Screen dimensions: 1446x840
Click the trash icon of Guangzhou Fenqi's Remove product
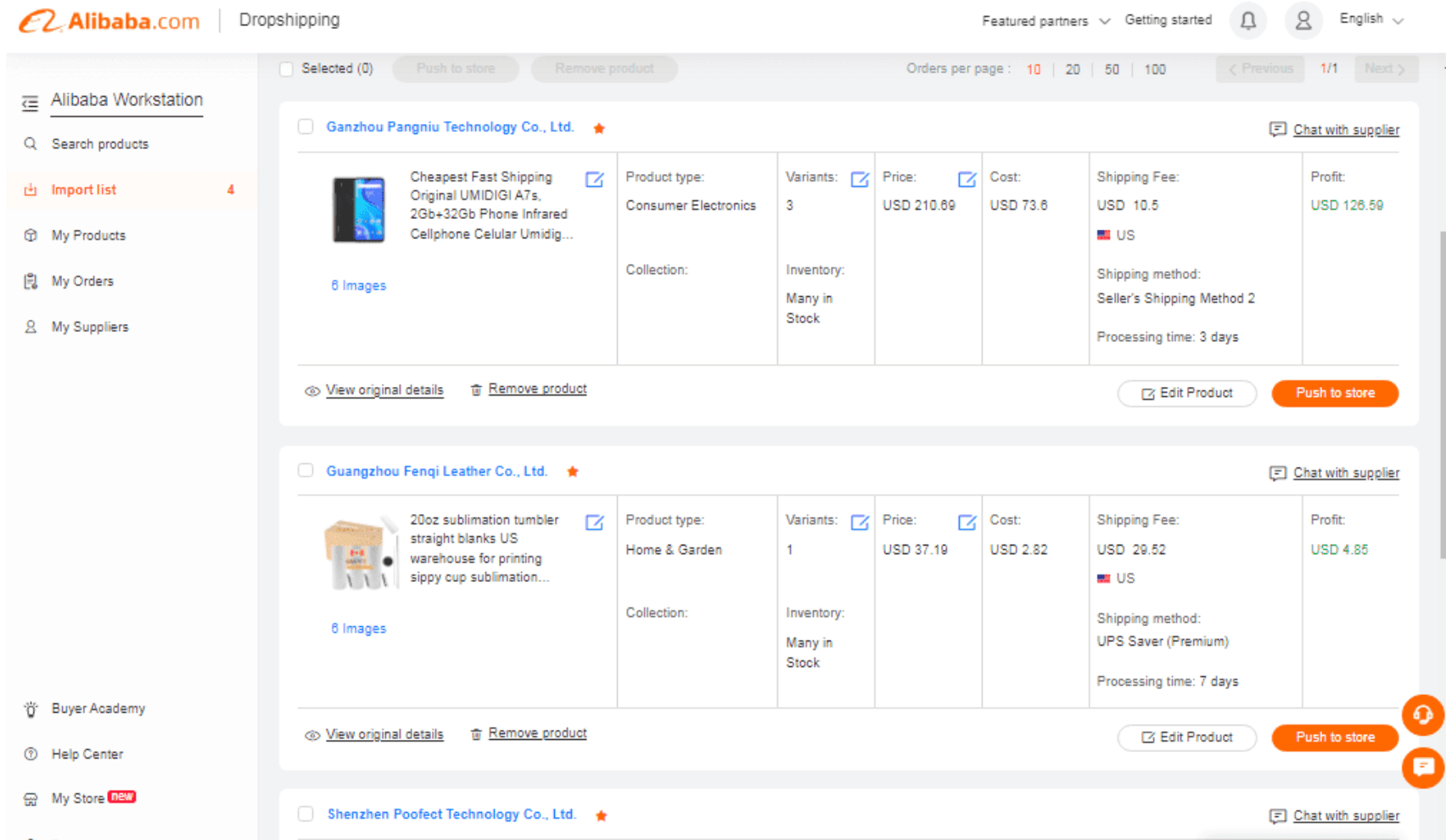point(476,734)
